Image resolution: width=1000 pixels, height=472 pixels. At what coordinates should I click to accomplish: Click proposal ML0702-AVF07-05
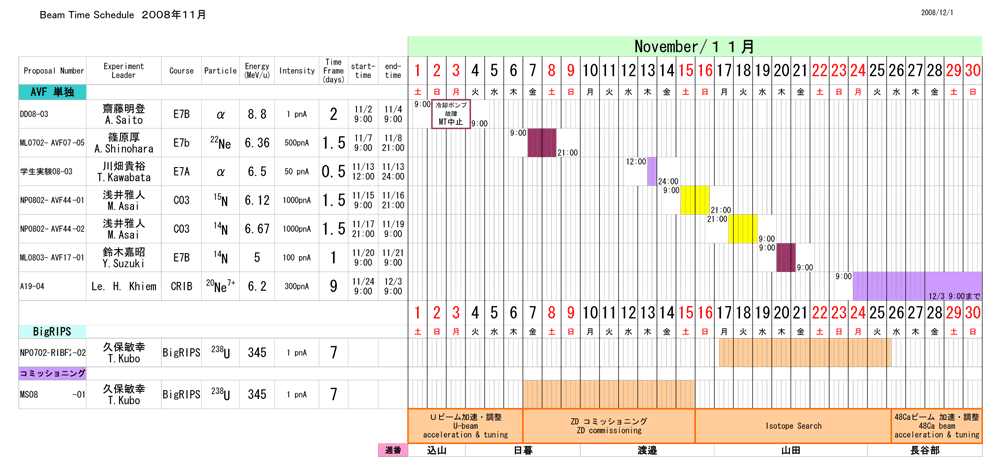[x=52, y=144]
